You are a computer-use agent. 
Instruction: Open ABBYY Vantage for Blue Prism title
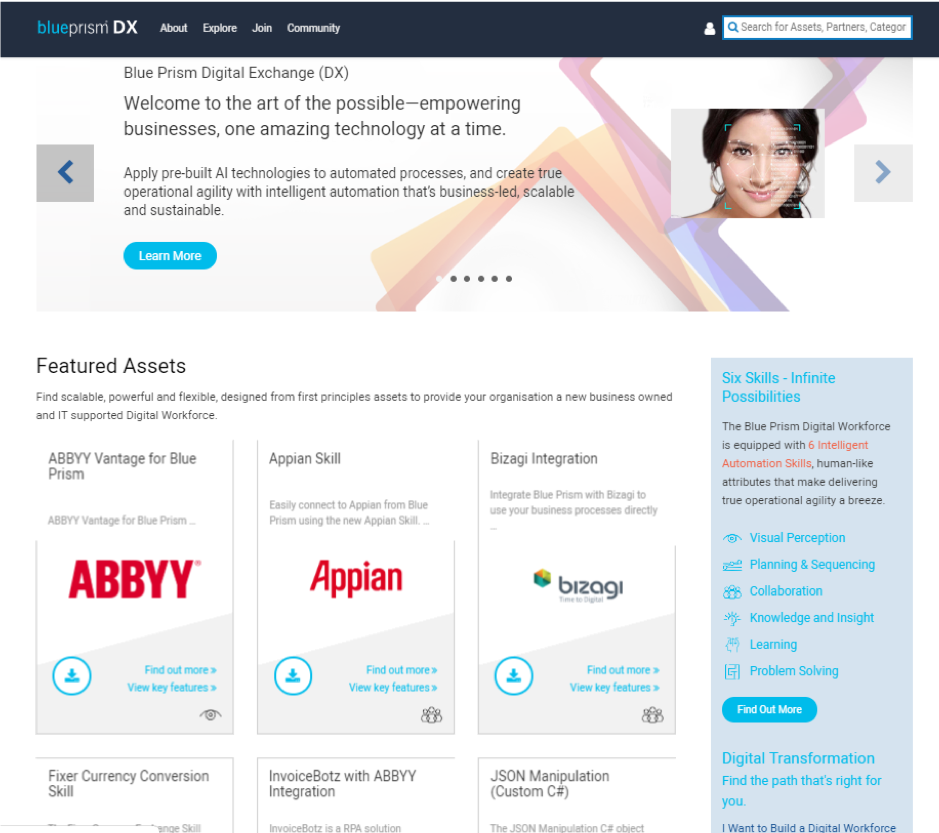coord(122,467)
